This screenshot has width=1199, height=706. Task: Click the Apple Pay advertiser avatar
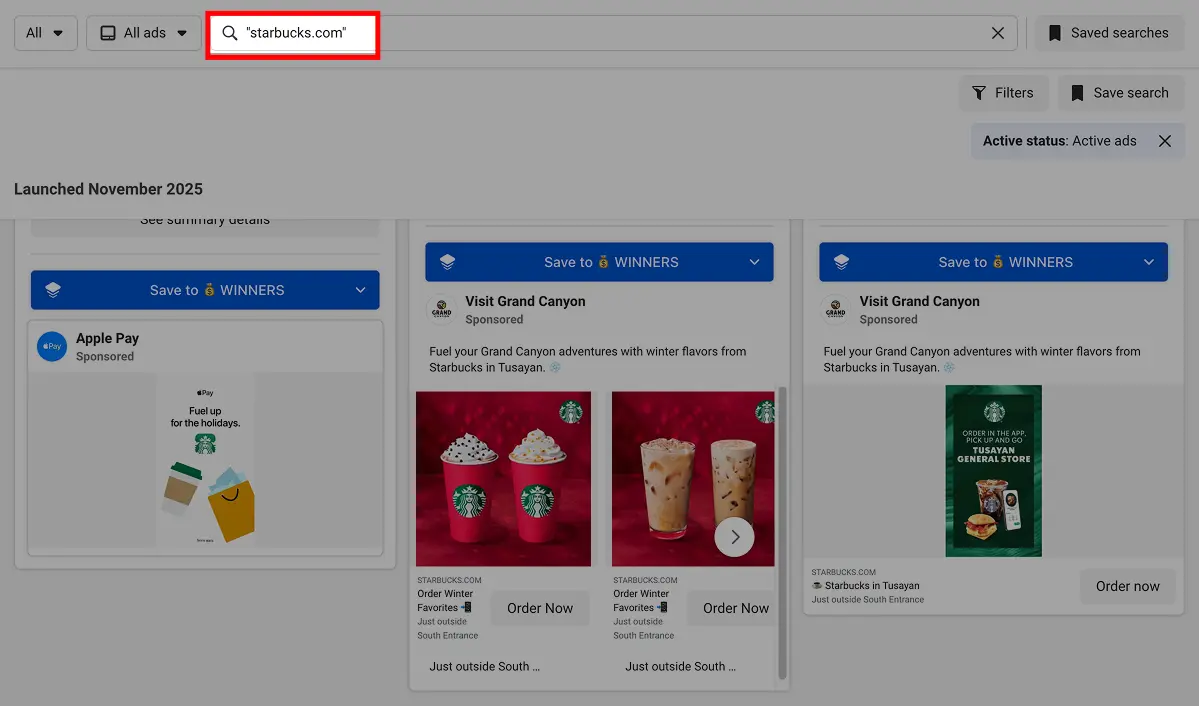tap(52, 346)
